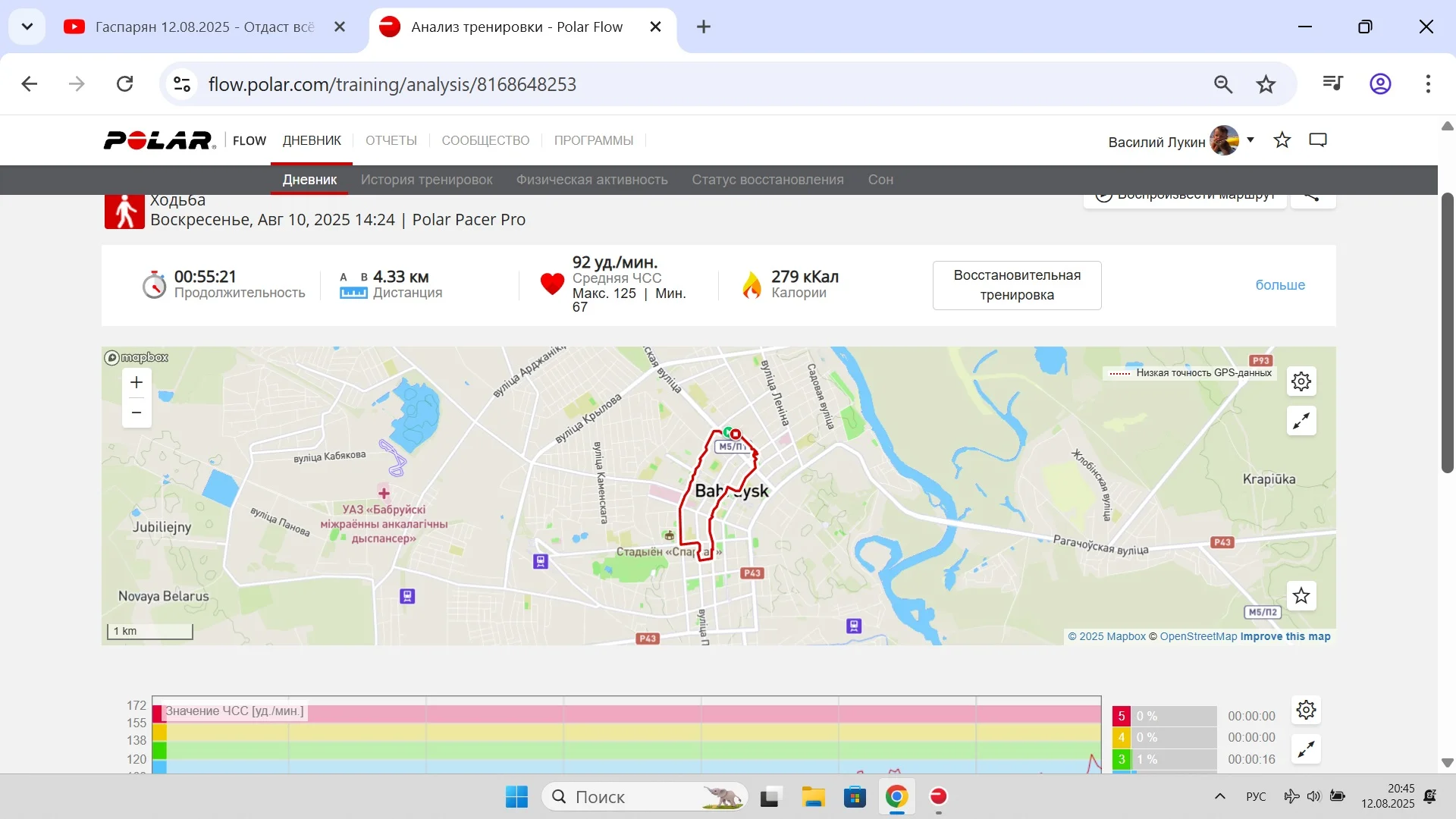Click the browser address bar URL
This screenshot has width=1456, height=819.
[x=392, y=84]
